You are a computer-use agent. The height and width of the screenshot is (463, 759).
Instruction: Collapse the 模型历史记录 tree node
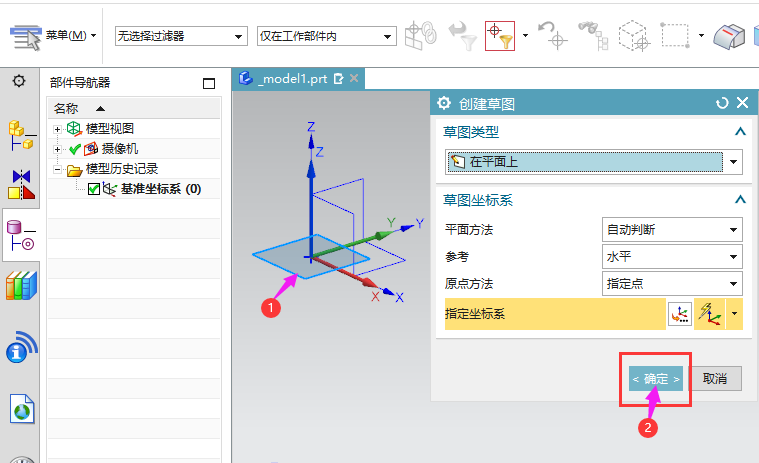click(x=58, y=169)
